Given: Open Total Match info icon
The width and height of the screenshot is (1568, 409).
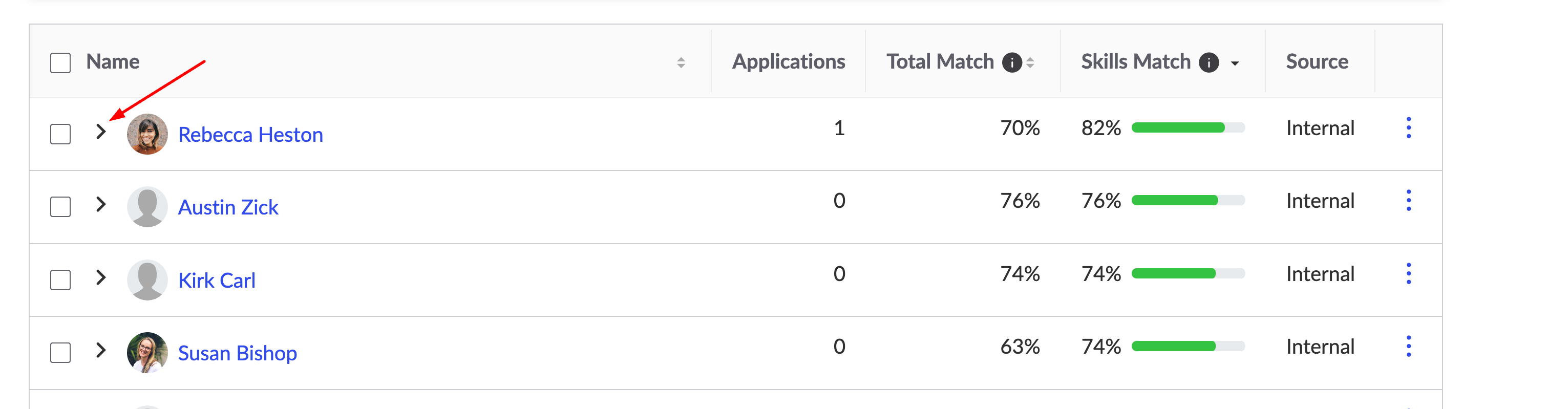Looking at the screenshot, I should (1012, 62).
